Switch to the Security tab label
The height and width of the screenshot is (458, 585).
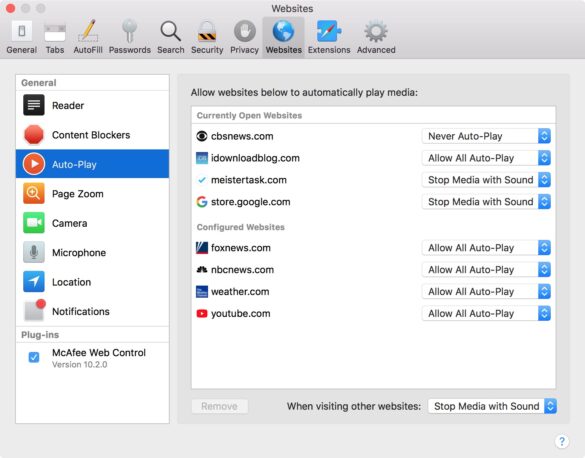click(x=207, y=50)
